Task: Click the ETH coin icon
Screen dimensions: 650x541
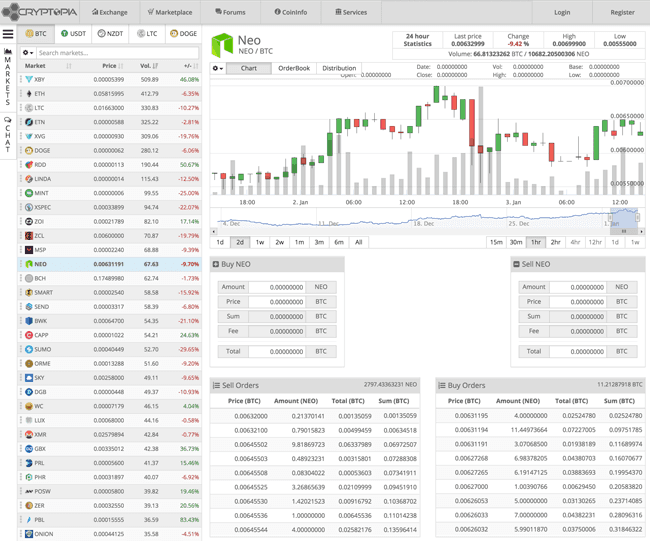Action: (x=29, y=94)
